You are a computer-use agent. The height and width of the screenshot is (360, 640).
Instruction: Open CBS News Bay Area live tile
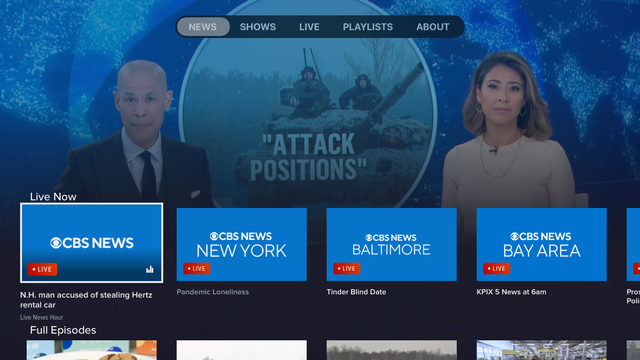[x=542, y=244]
